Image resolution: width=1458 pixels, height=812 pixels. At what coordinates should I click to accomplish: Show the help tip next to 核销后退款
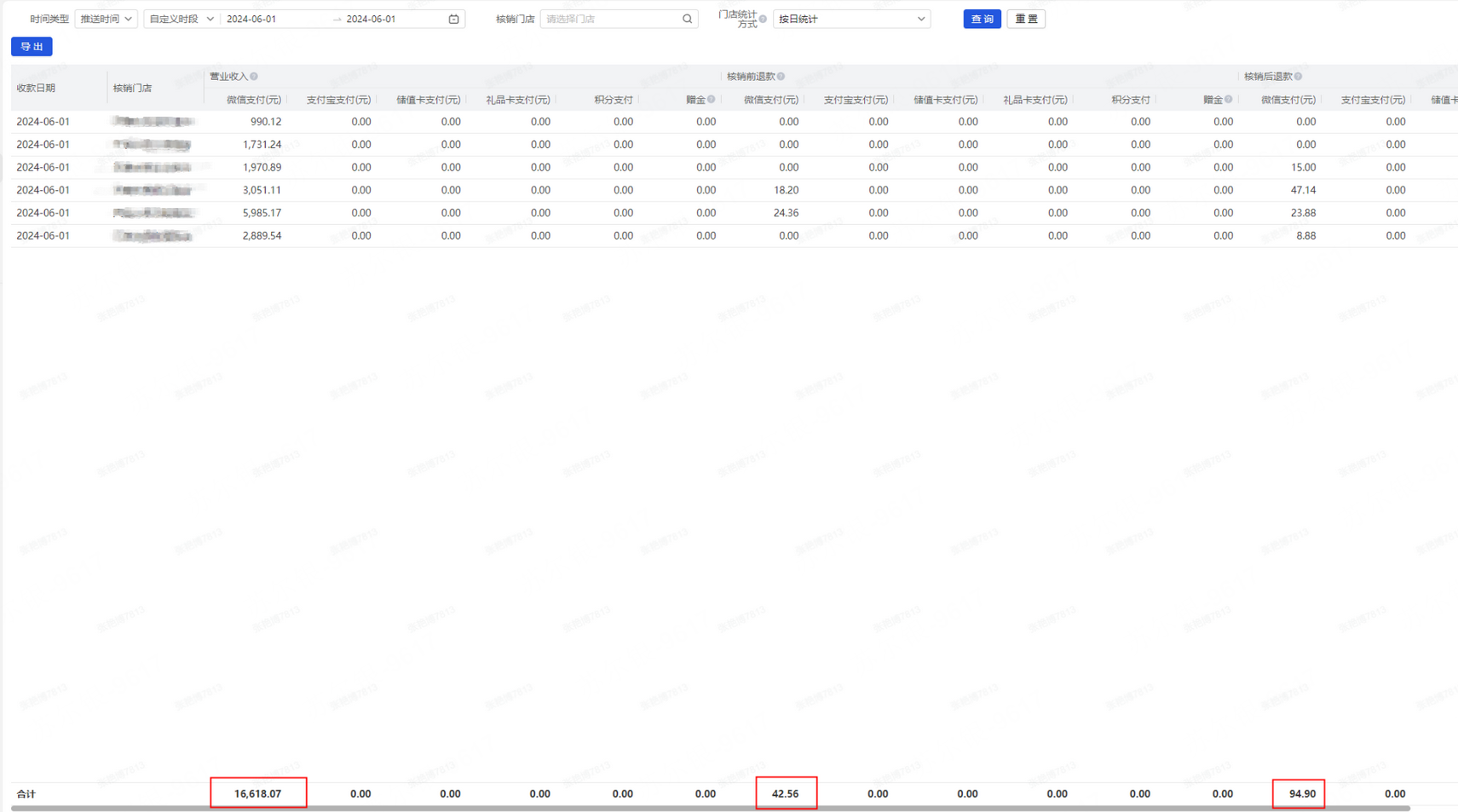click(x=1298, y=77)
